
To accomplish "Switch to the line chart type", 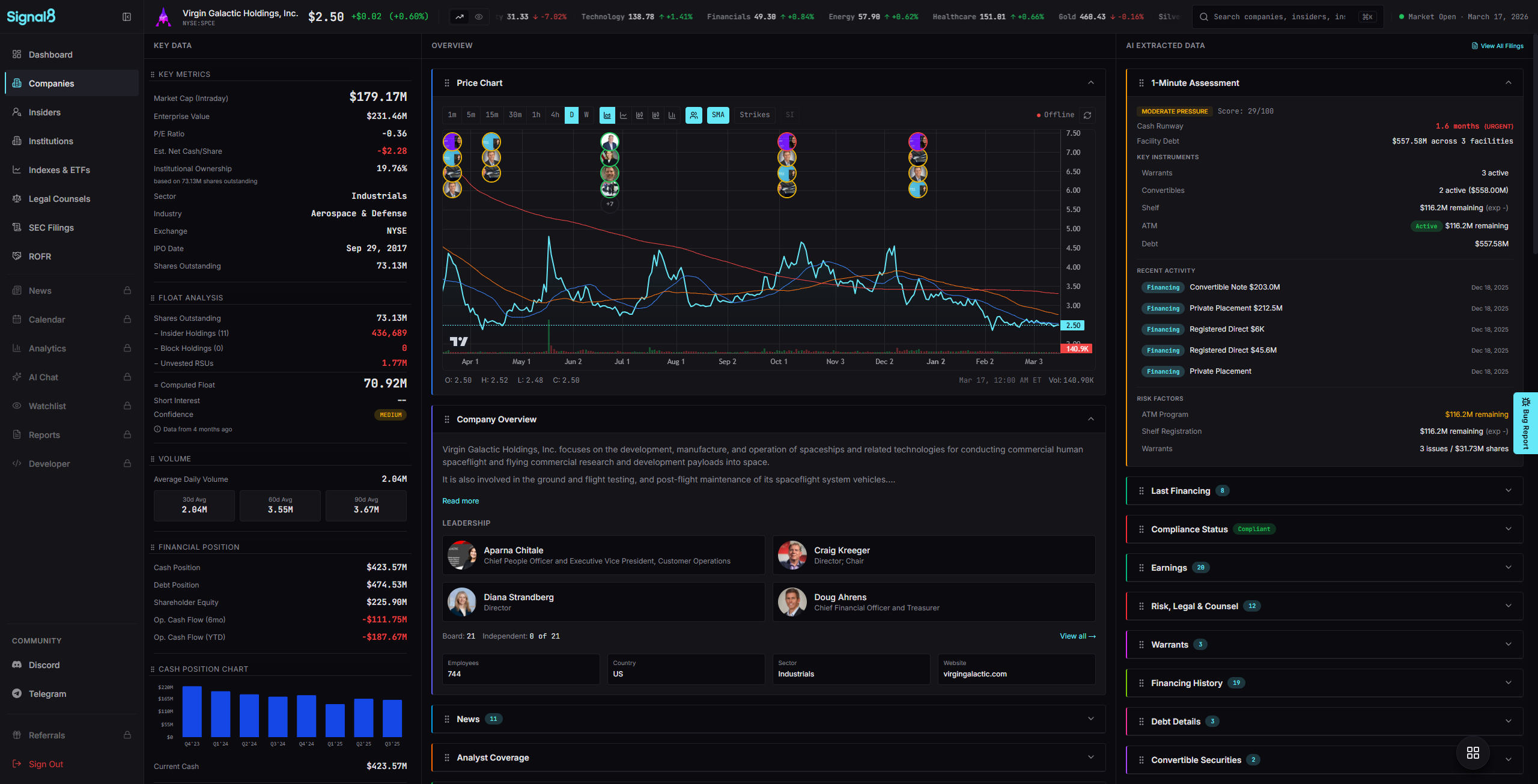I will pyautogui.click(x=624, y=115).
